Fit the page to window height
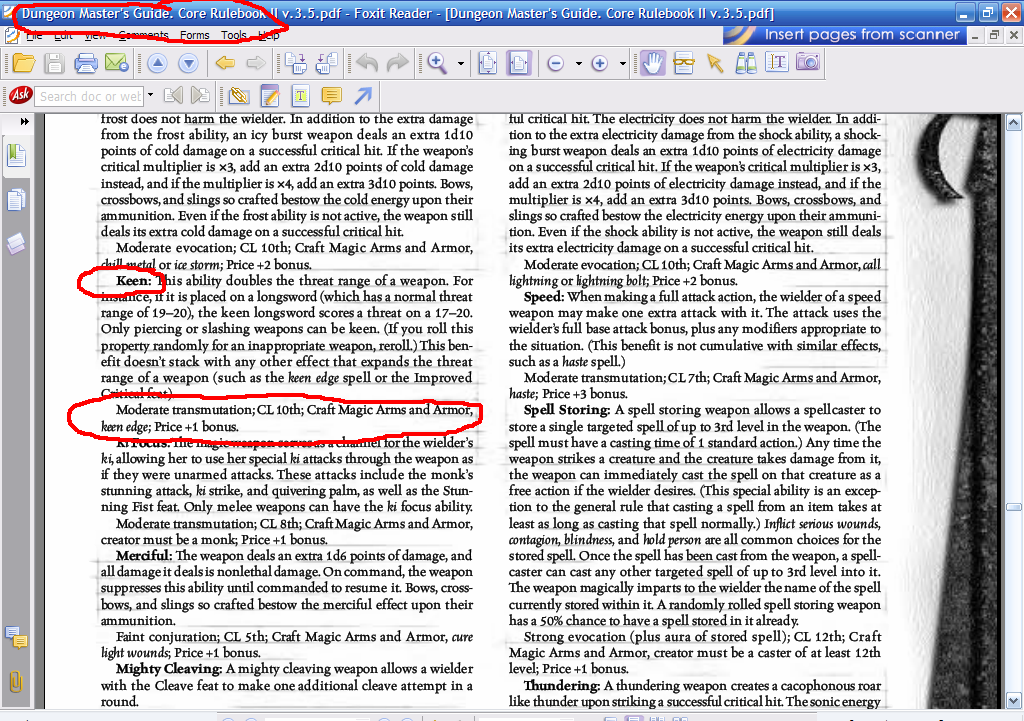Screen dimensions: 1024x721 tap(488, 63)
